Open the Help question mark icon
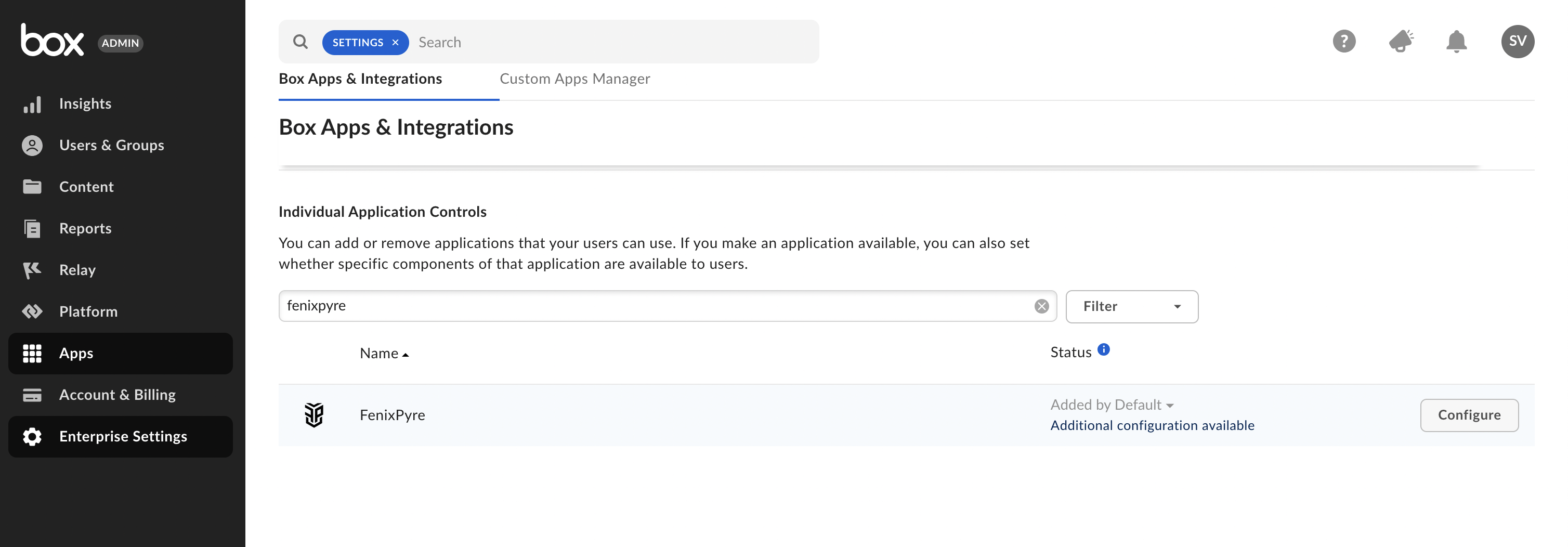 [1343, 42]
